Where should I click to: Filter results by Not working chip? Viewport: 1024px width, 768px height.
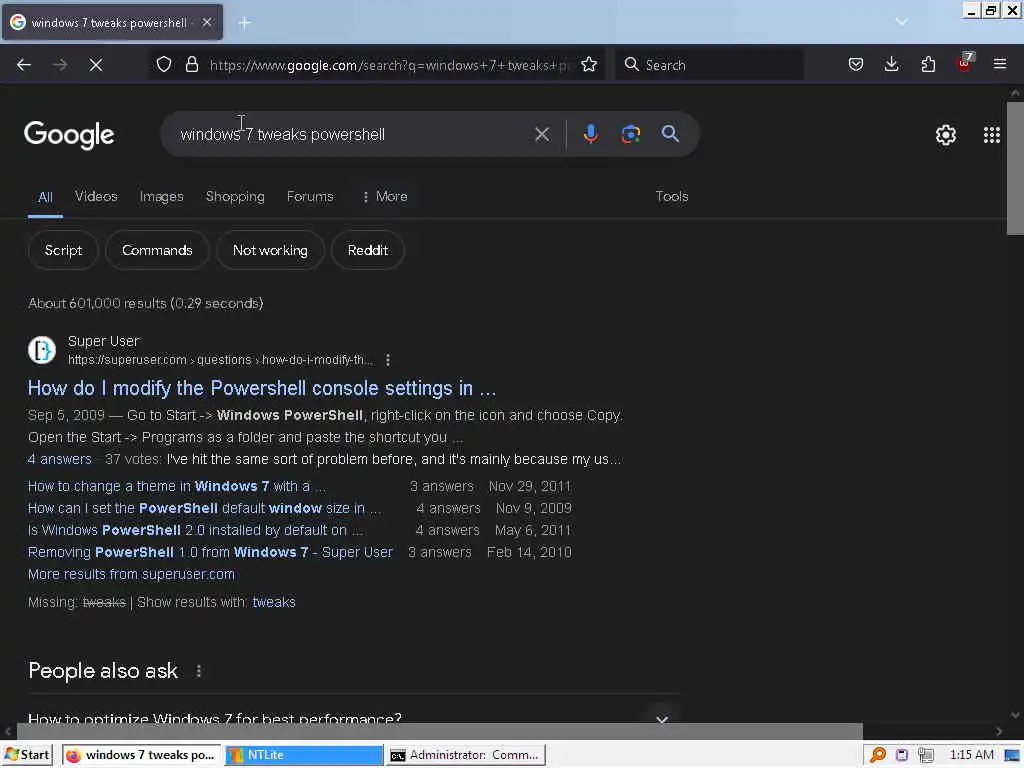(x=270, y=251)
